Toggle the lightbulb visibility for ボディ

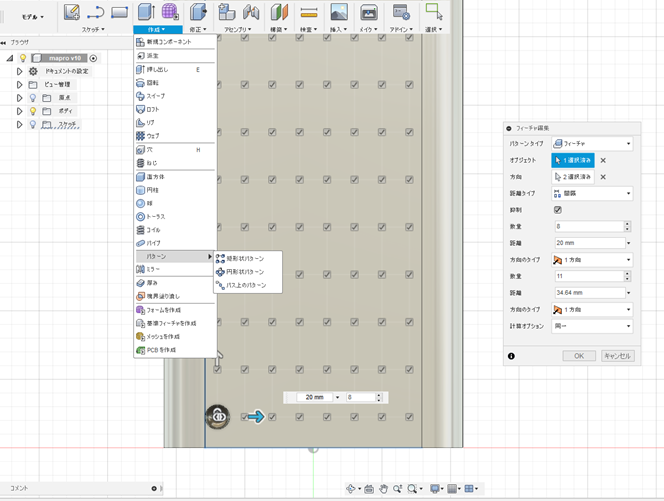33,111
